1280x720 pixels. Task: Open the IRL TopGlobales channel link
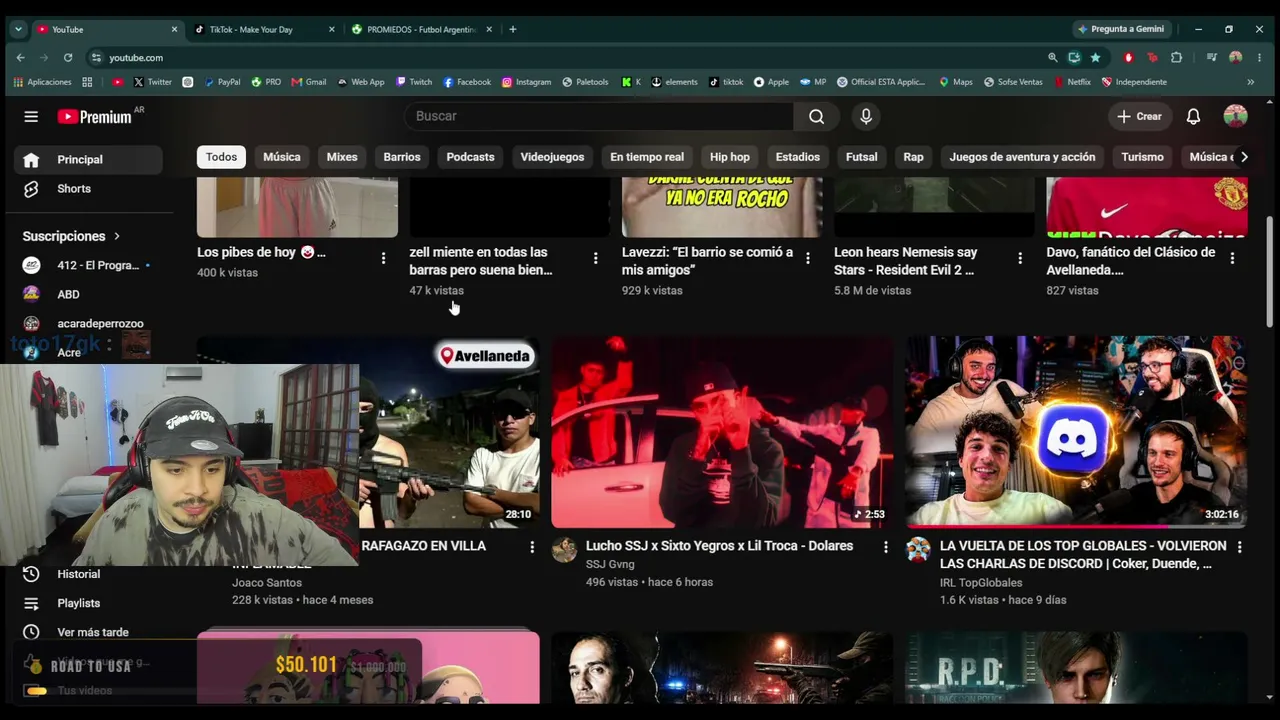click(x=981, y=583)
